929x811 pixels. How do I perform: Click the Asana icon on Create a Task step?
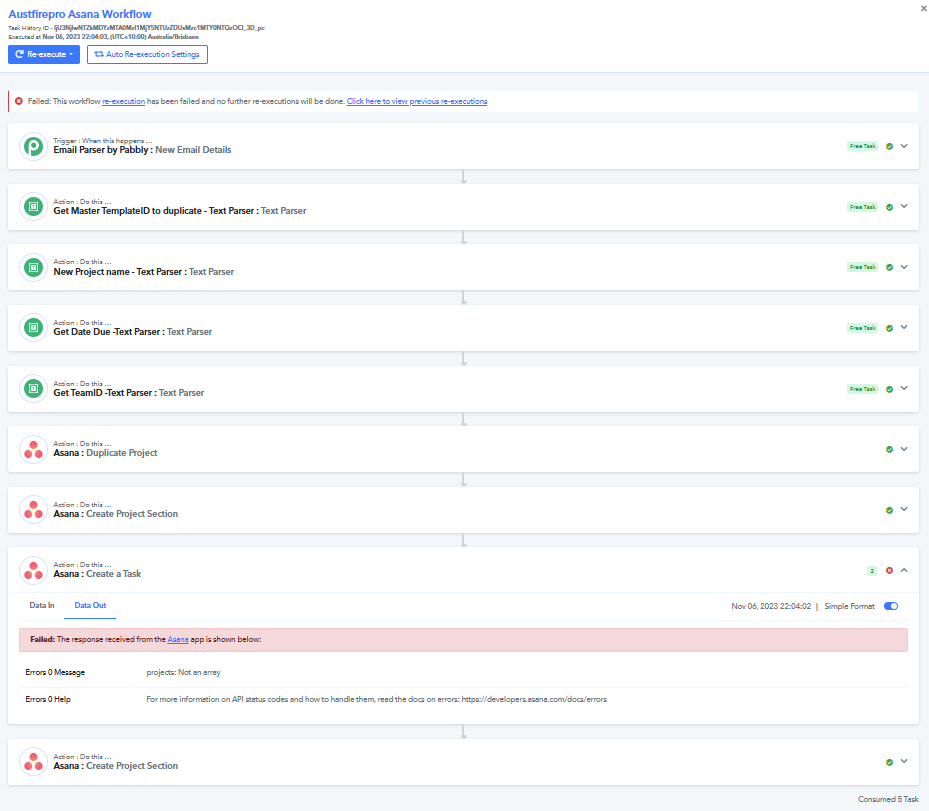[33, 570]
